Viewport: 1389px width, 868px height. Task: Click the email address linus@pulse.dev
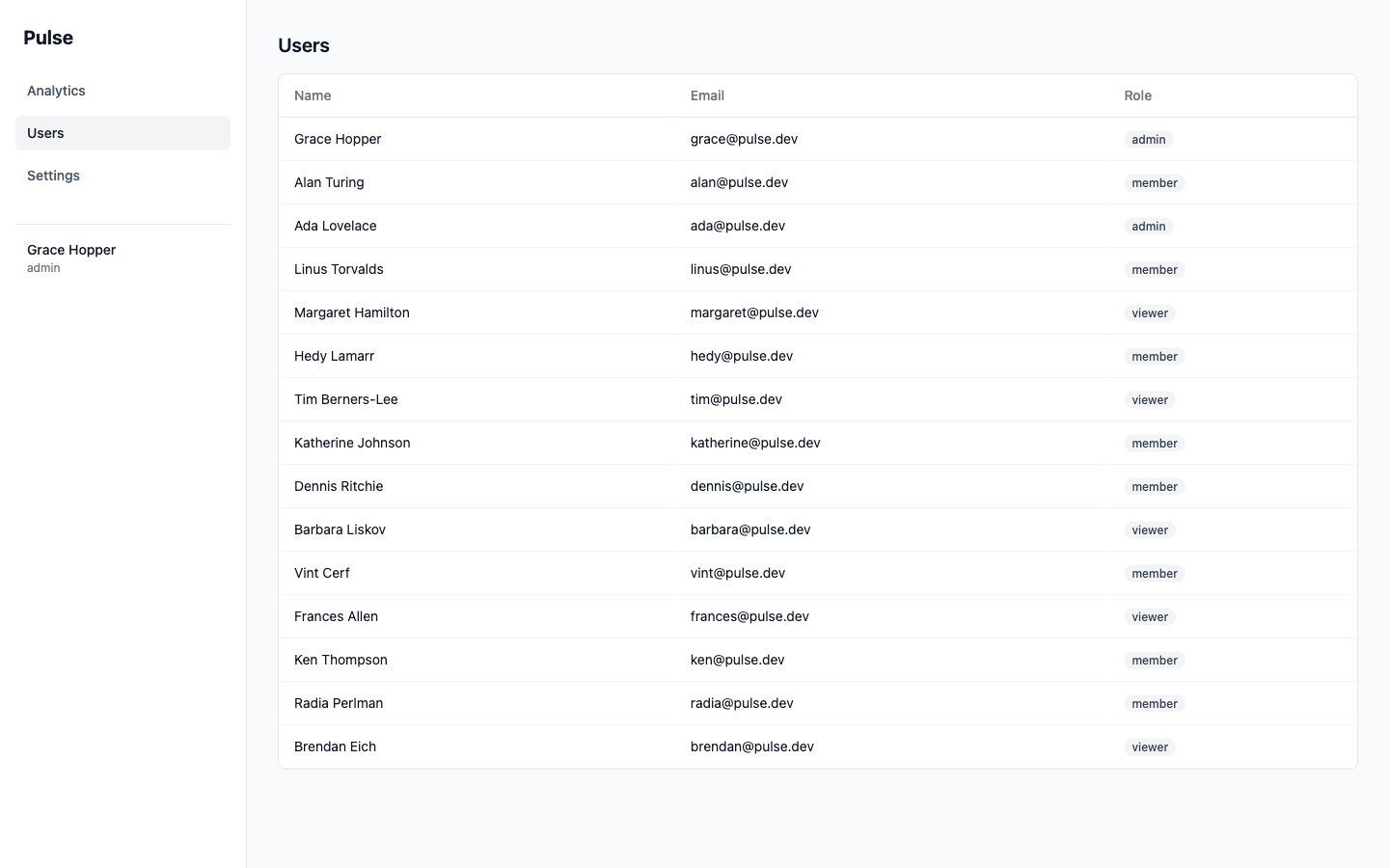coord(741,269)
